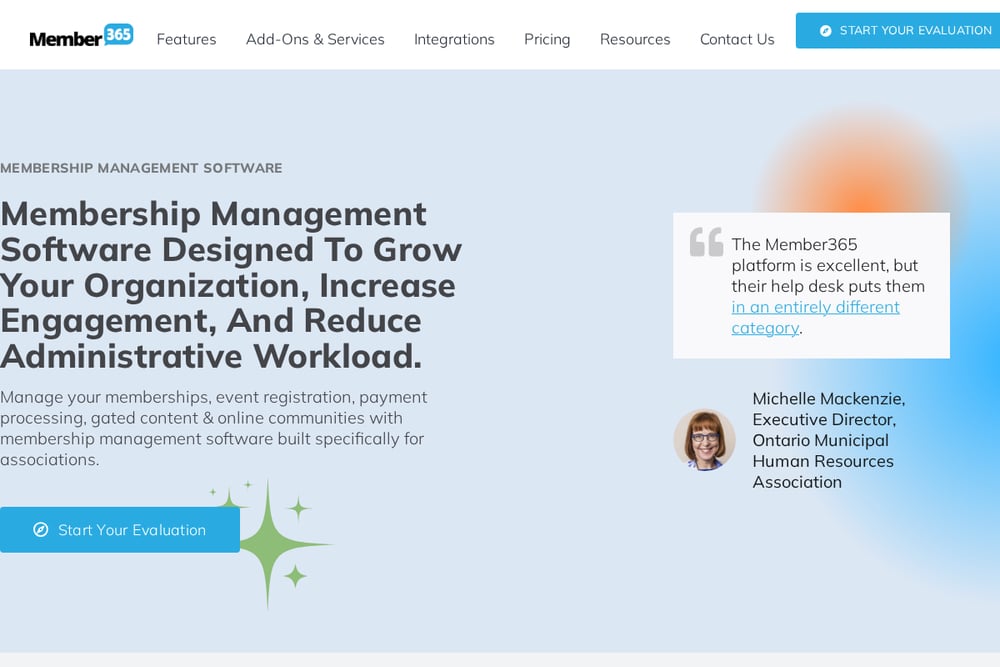Click the compass icon in the hero button

point(41,530)
